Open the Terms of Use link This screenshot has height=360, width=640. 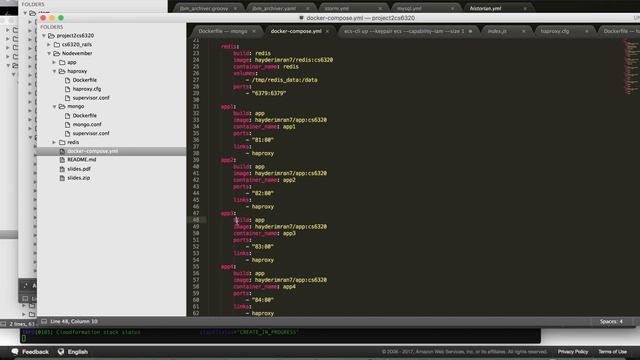click(612, 351)
